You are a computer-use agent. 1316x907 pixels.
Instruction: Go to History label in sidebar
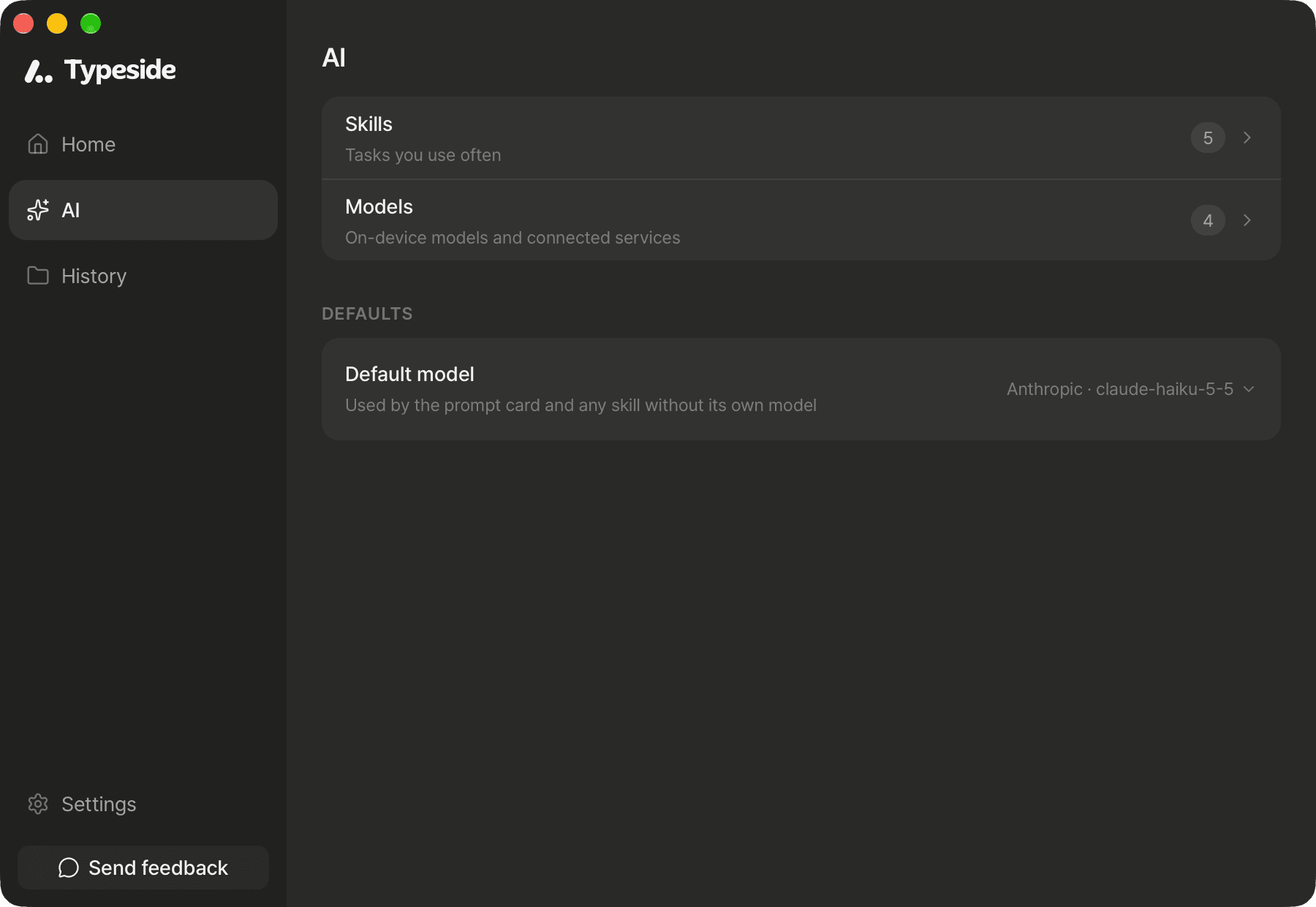pos(94,276)
